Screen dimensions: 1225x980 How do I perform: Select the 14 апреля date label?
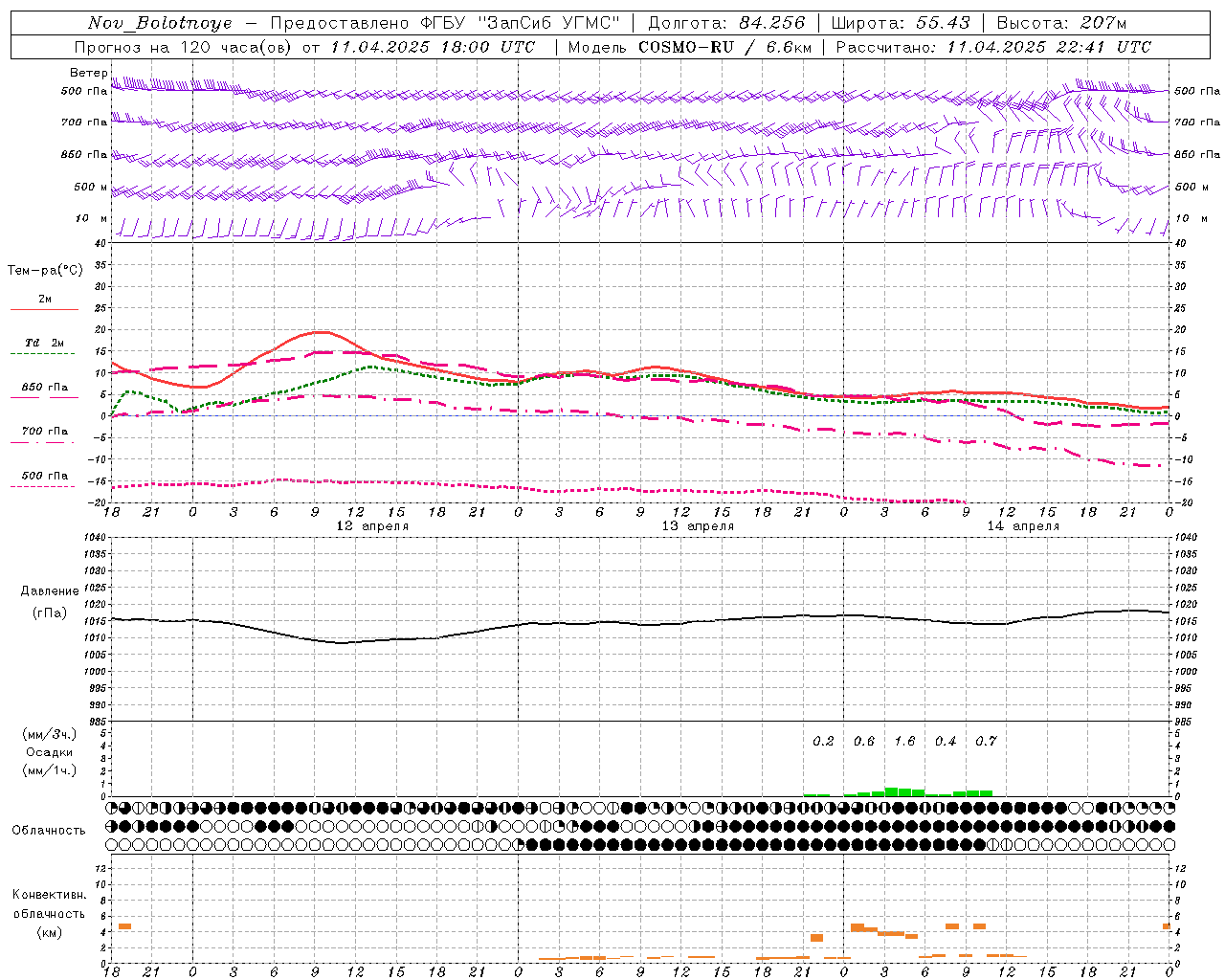click(x=1023, y=526)
